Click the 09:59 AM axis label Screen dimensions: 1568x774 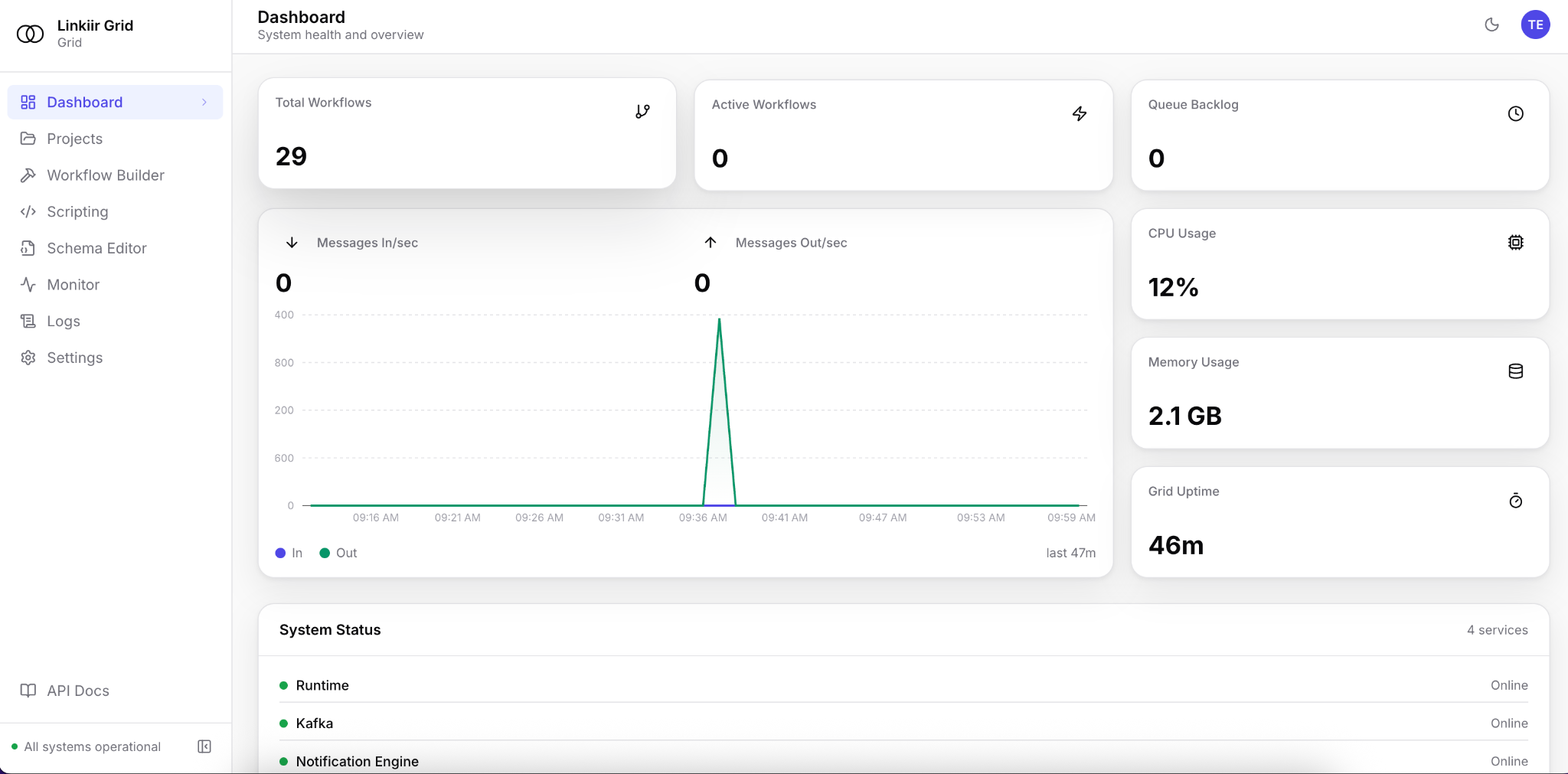tap(1071, 518)
